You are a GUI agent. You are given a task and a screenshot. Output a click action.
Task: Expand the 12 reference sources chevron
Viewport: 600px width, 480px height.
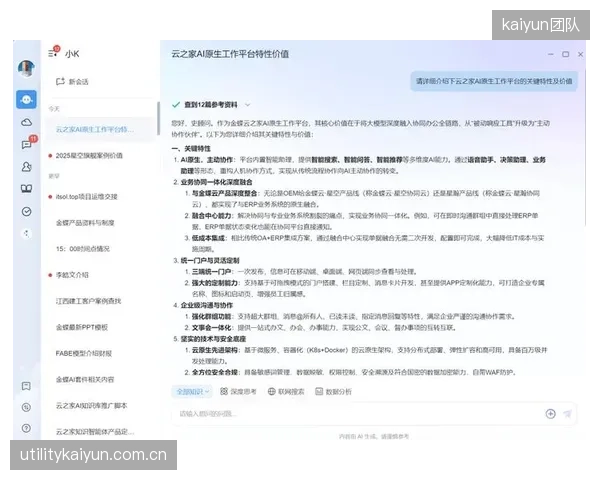tap(248, 104)
